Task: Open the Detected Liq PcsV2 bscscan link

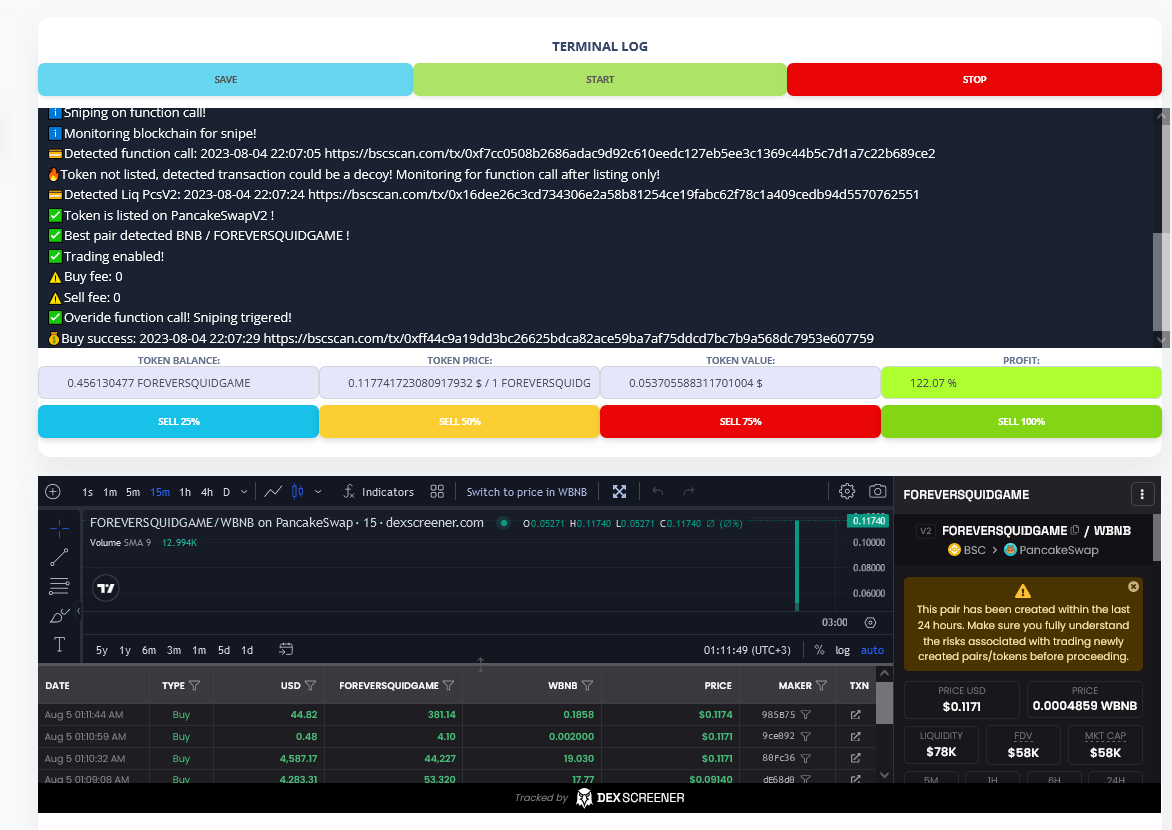Action: (x=613, y=194)
